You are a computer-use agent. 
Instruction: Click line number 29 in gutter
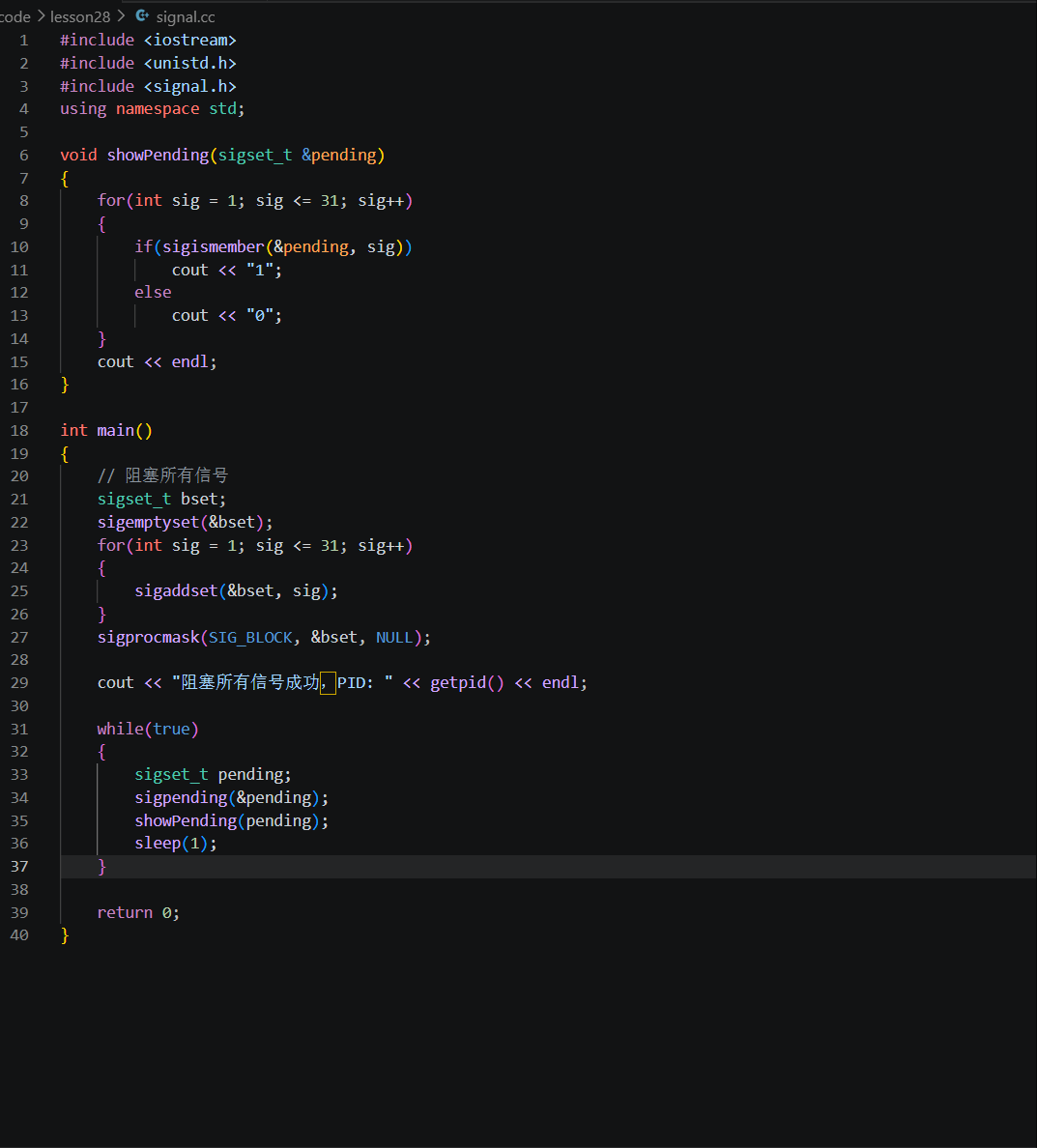(19, 682)
